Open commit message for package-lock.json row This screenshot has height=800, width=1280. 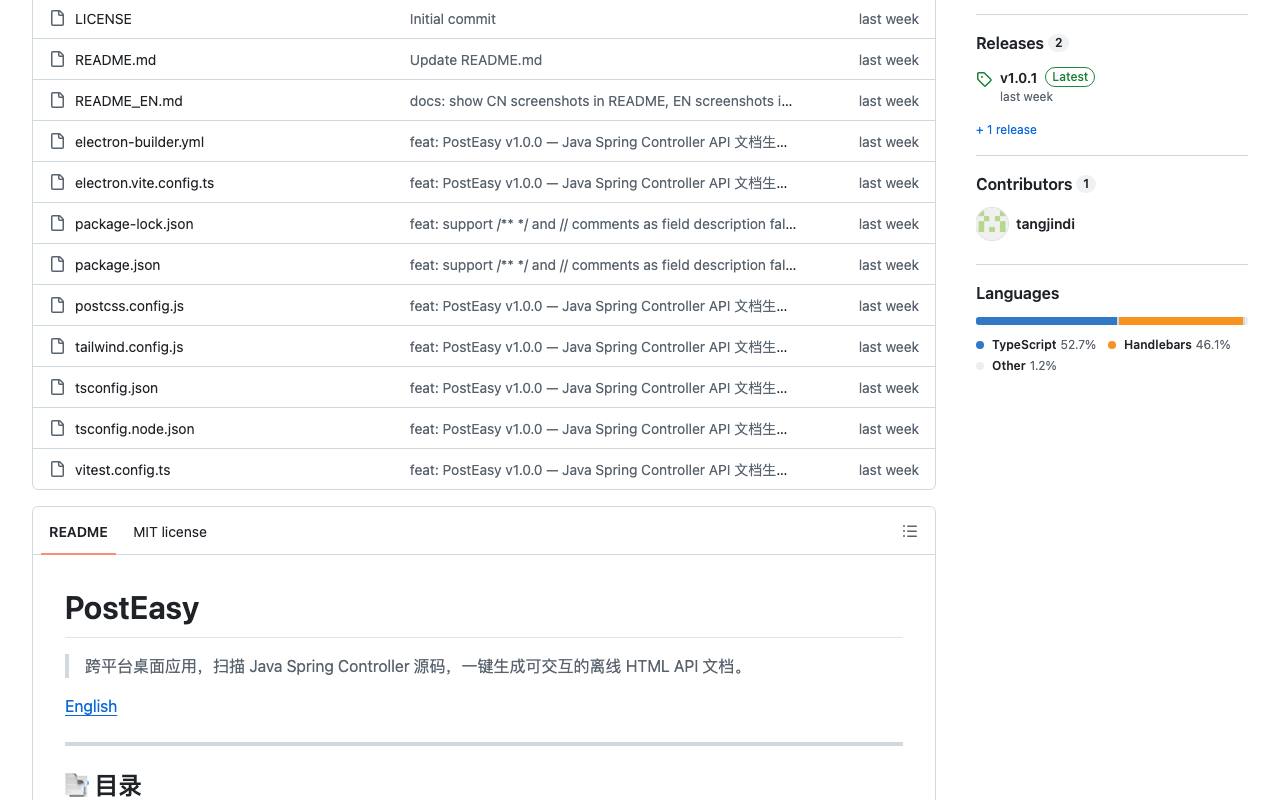click(603, 224)
